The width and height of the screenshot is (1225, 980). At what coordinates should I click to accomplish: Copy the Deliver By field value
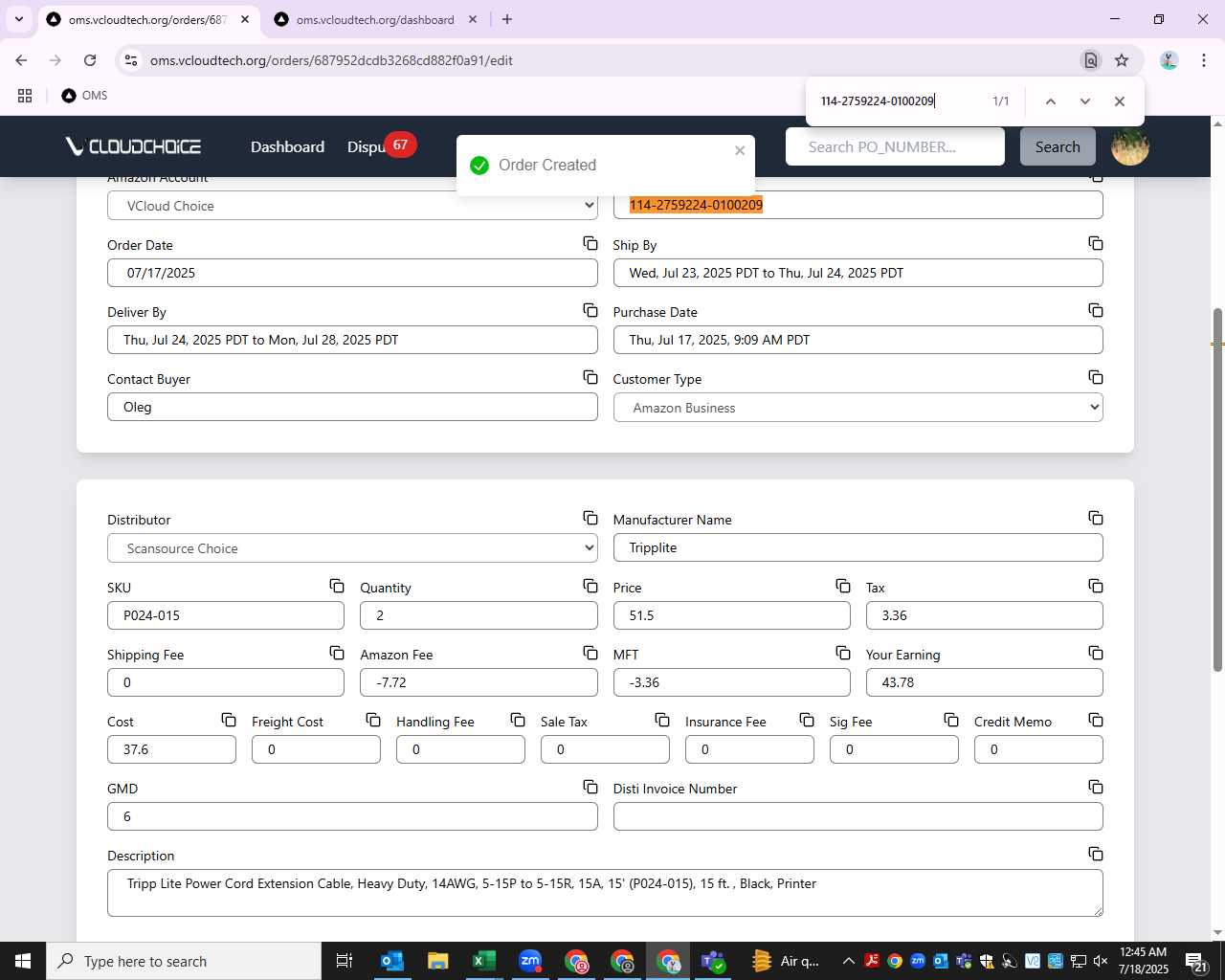coord(590,310)
